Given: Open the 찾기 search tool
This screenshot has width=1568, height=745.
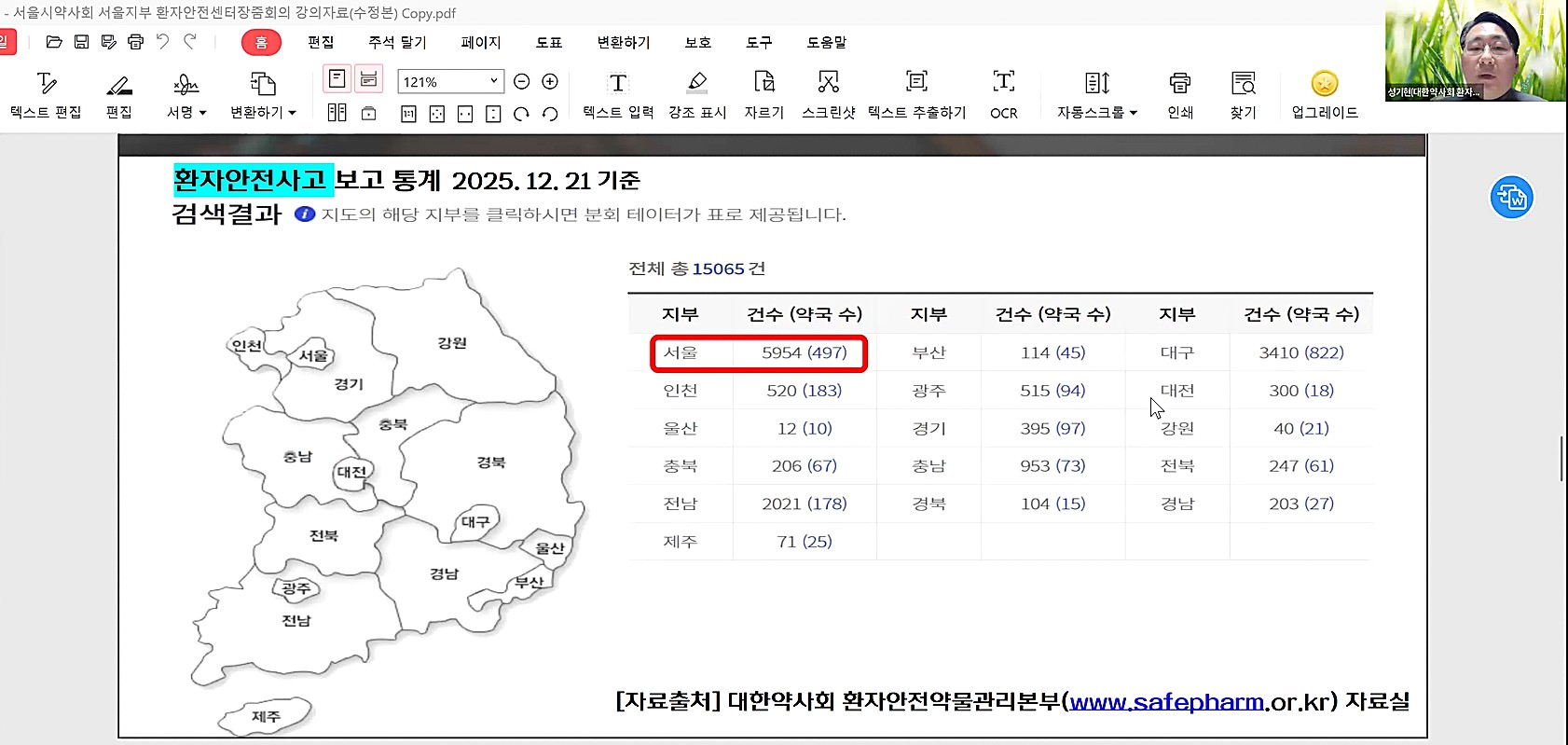Looking at the screenshot, I should tap(1243, 95).
